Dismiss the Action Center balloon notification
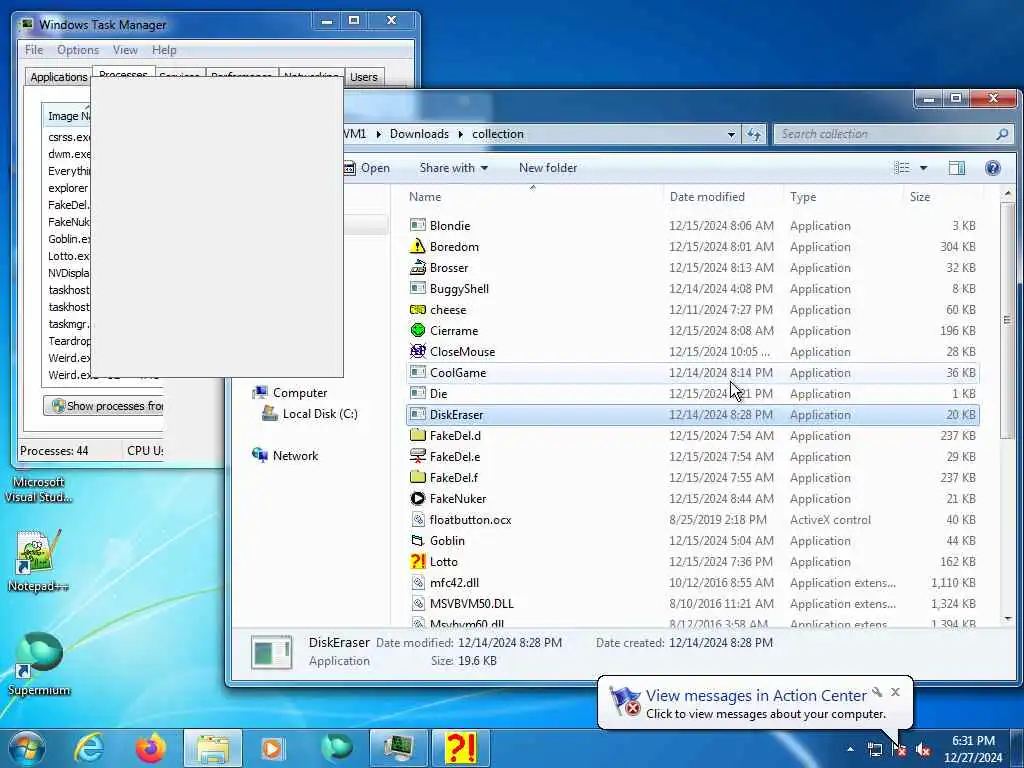1024x768 pixels. 895,692
